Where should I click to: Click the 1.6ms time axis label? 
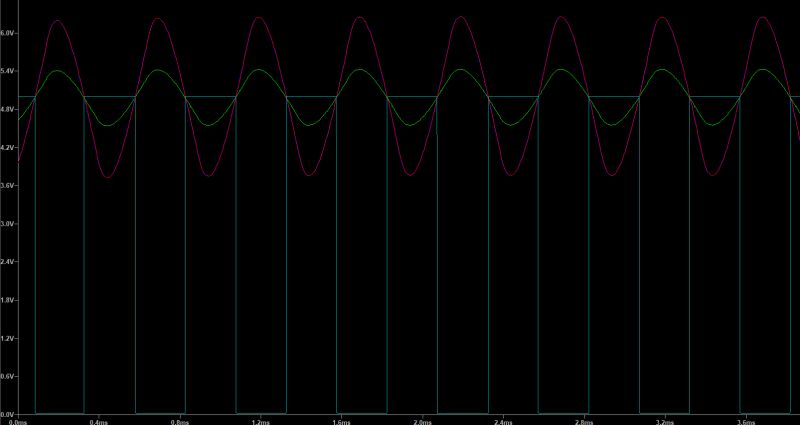click(x=341, y=422)
